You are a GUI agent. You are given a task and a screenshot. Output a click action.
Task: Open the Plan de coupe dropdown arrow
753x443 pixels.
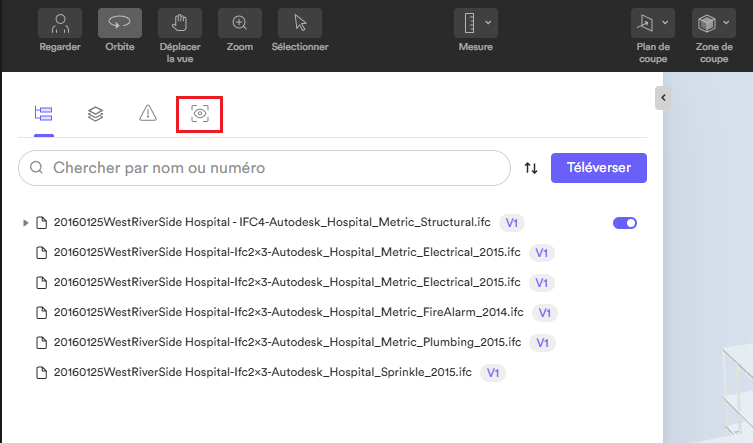point(665,23)
